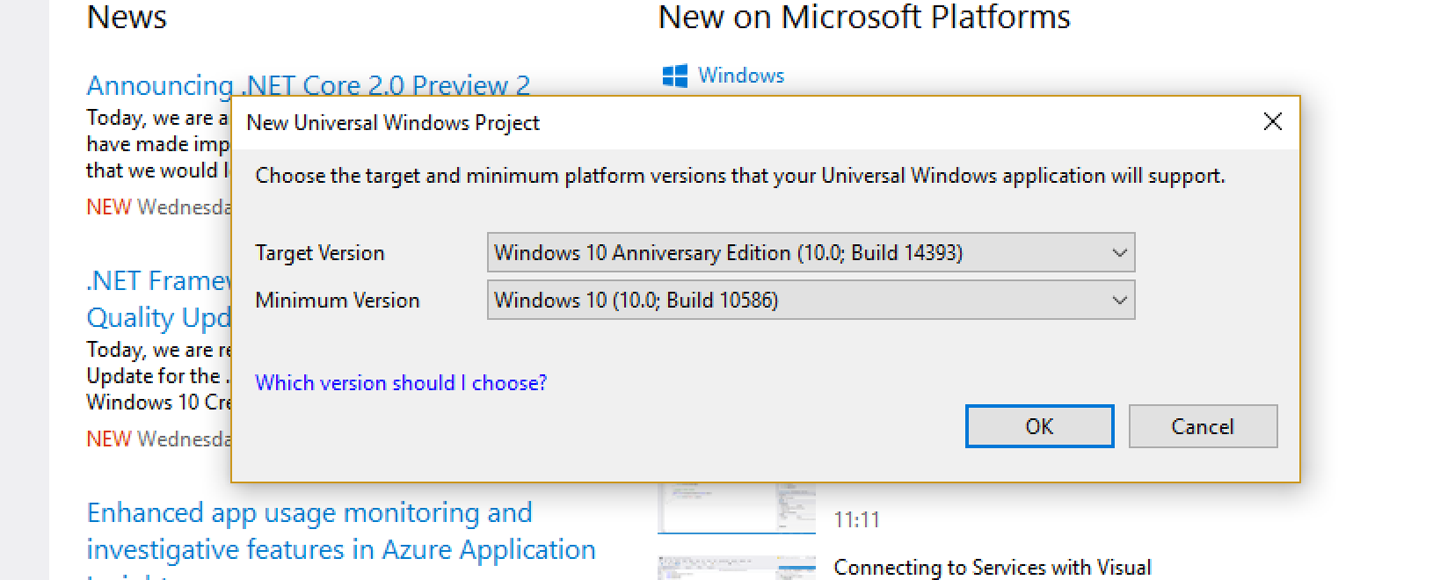Click the Windows logo icon
1440x580 pixels.
675,76
